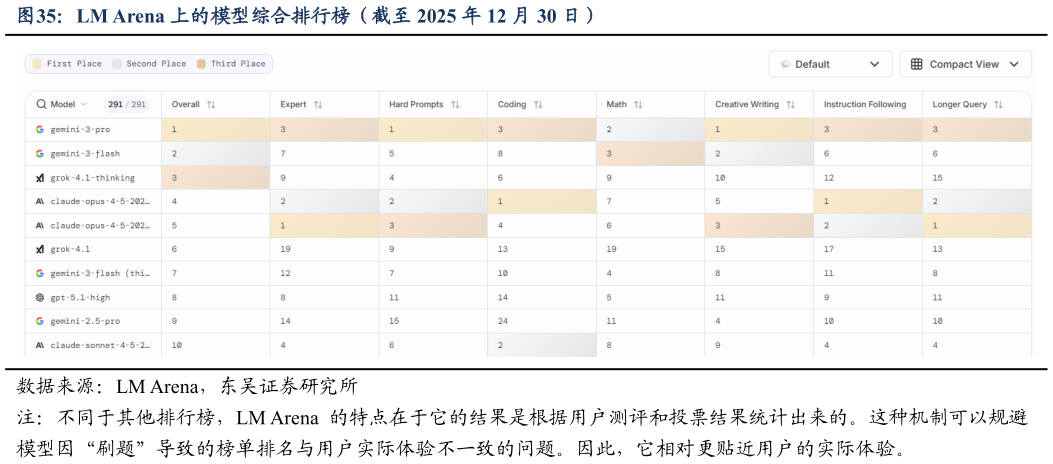Click the Google logo beside gemini-3-flash ranked 2
Image resolution: width=1053 pixels, height=464 pixels.
[40, 154]
